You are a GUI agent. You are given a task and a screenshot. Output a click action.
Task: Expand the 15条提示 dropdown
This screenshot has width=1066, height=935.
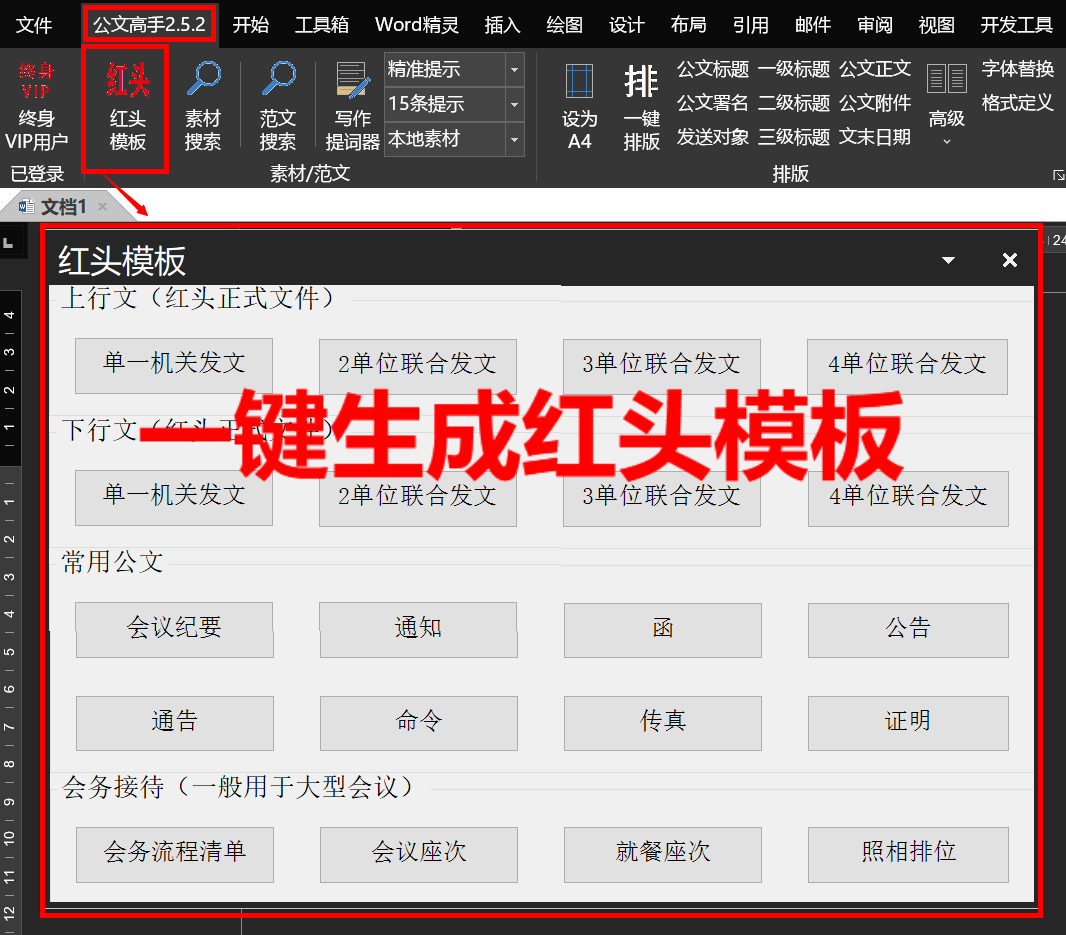(514, 104)
